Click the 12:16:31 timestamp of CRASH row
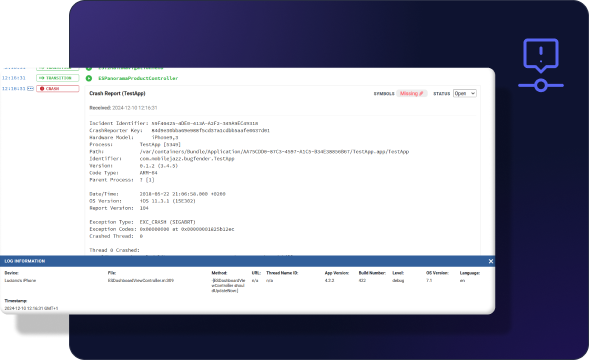Image resolution: width=589 pixels, height=360 pixels. pyautogui.click(x=14, y=89)
